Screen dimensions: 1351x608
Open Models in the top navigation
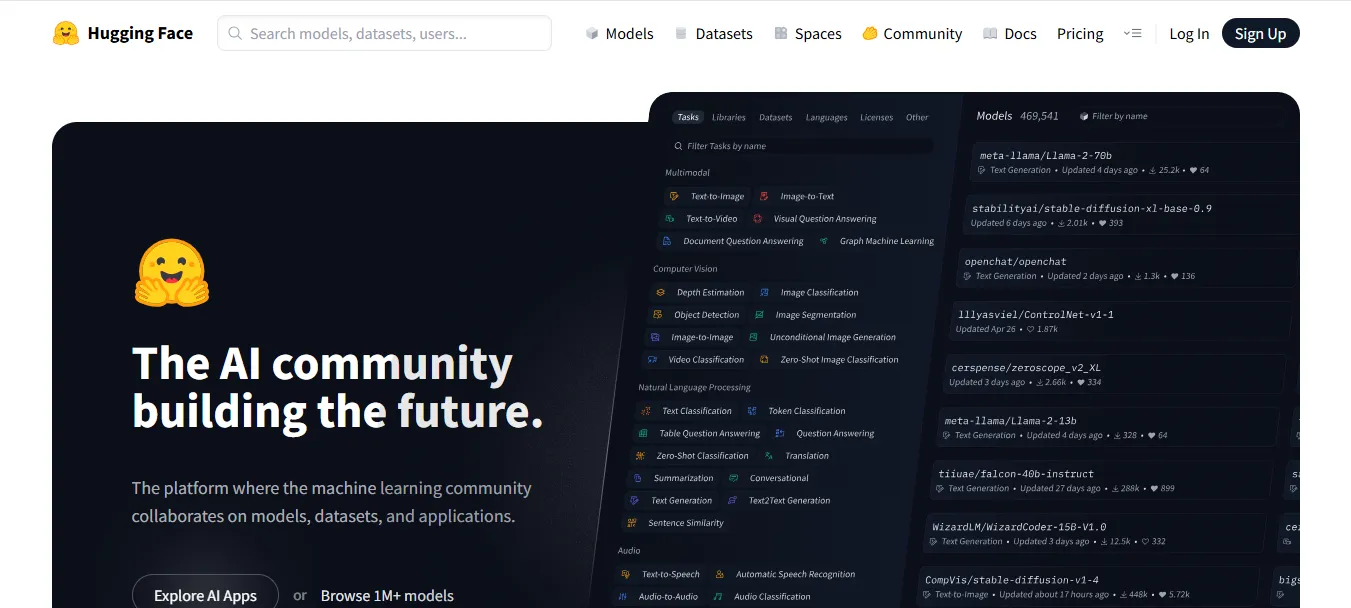[619, 33]
